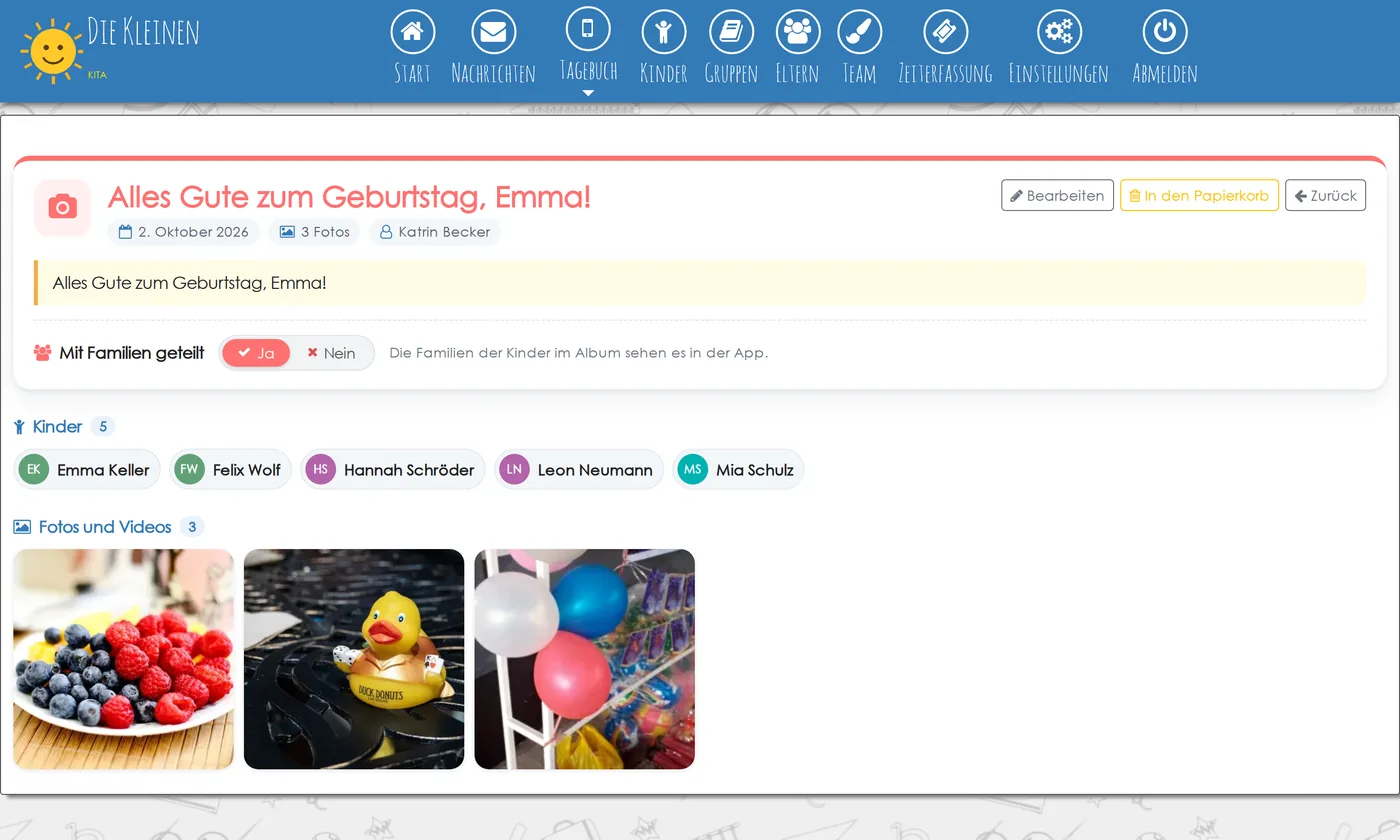1400x840 pixels.
Task: Click the HS avatar of Hannah Schröder
Action: [320, 469]
